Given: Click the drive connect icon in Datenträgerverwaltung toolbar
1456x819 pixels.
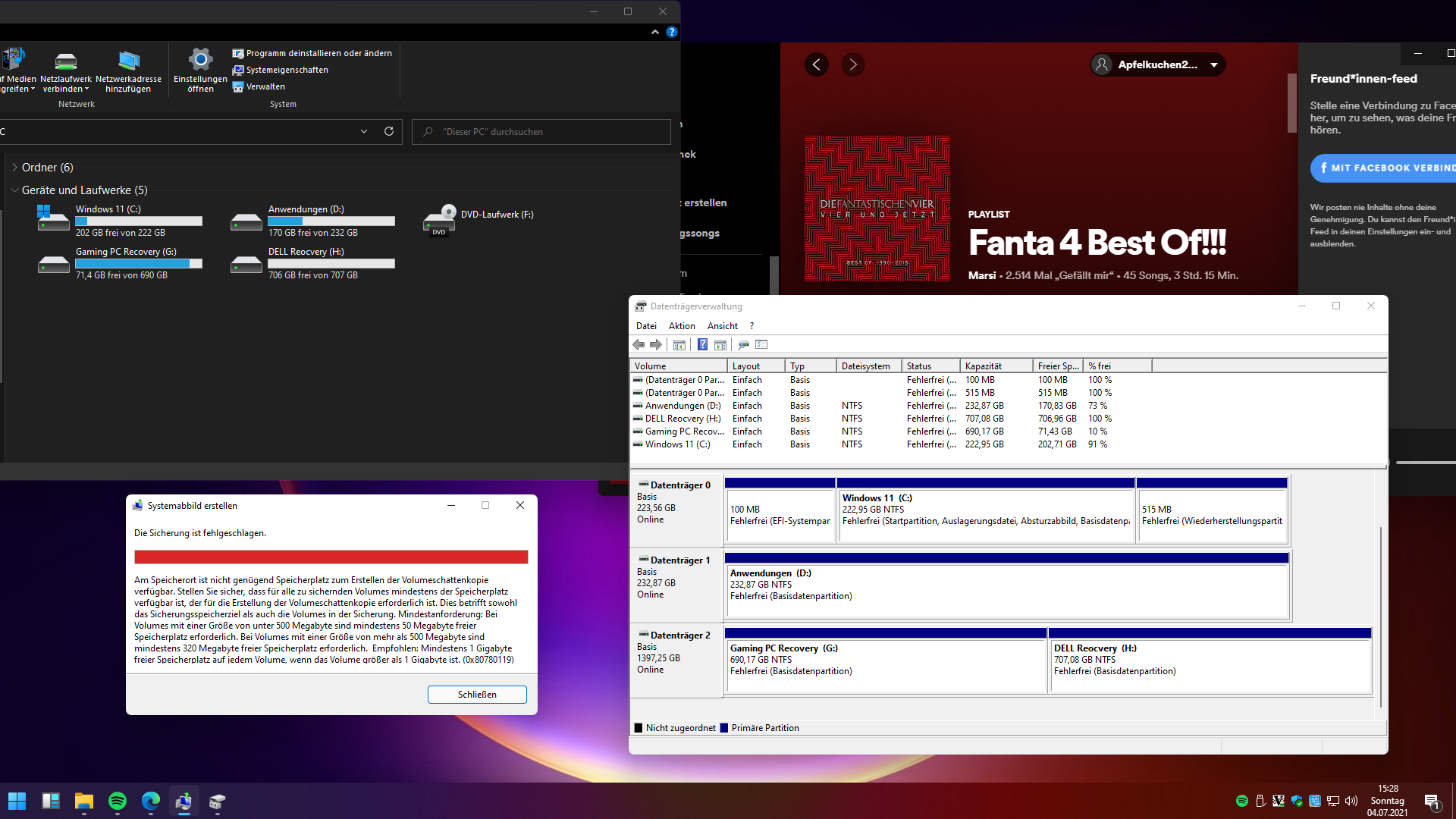Looking at the screenshot, I should 743,345.
